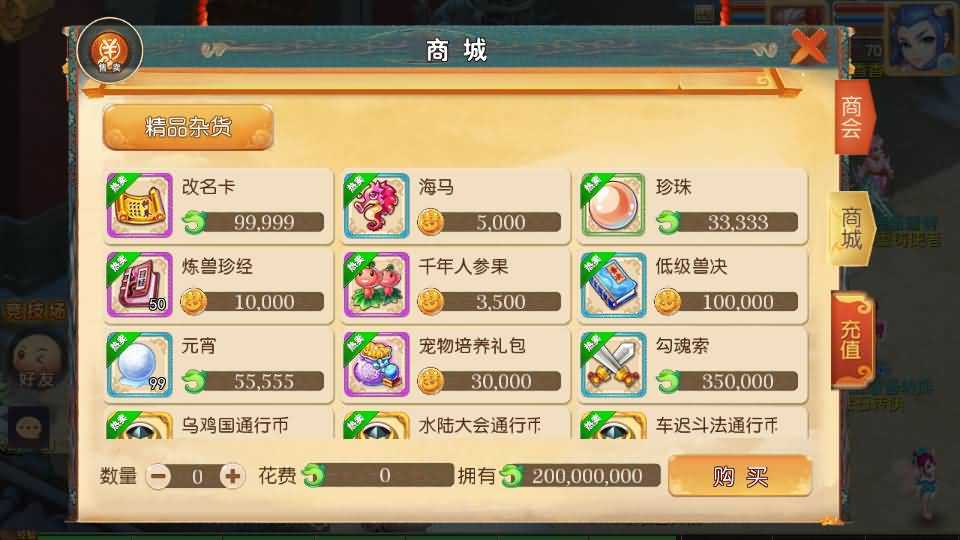Select the 宠物培养礼包 purple bag icon
Viewport: 960px width, 540px height.
[x=377, y=365]
